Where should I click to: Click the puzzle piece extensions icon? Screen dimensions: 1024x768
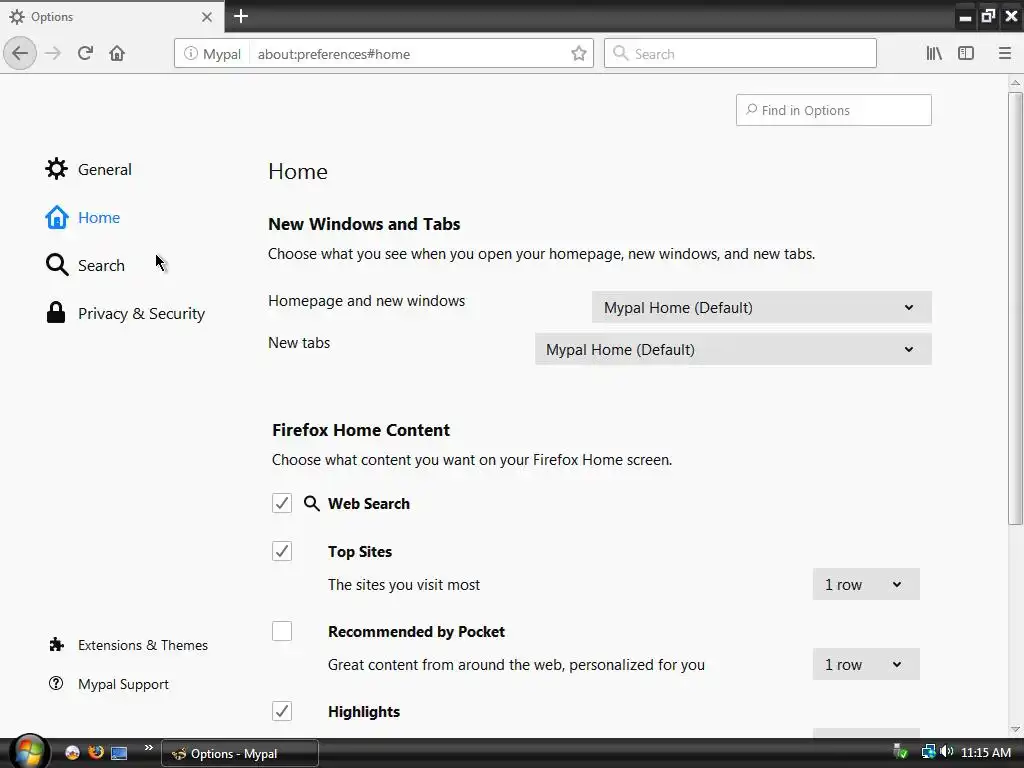[x=57, y=645]
